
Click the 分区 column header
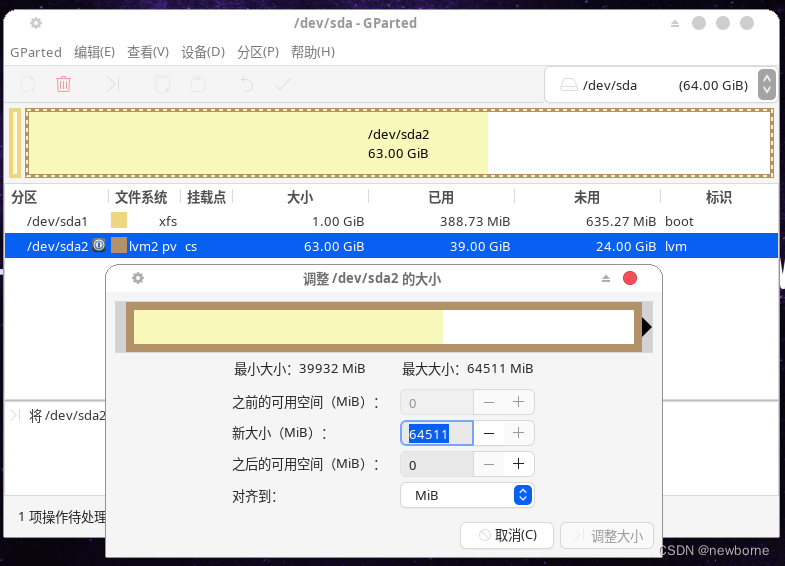[24, 197]
